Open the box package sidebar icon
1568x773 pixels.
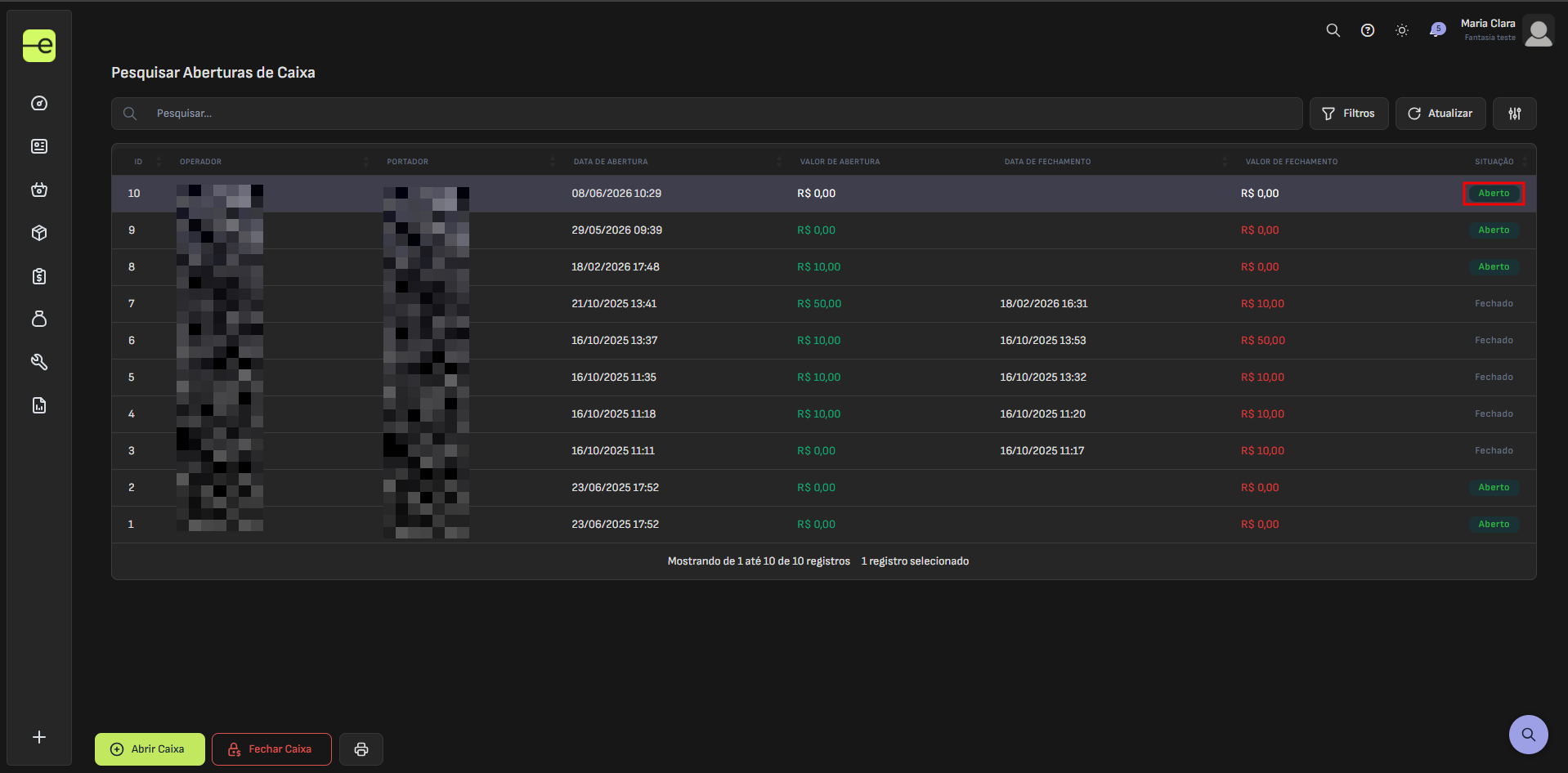coord(39,233)
